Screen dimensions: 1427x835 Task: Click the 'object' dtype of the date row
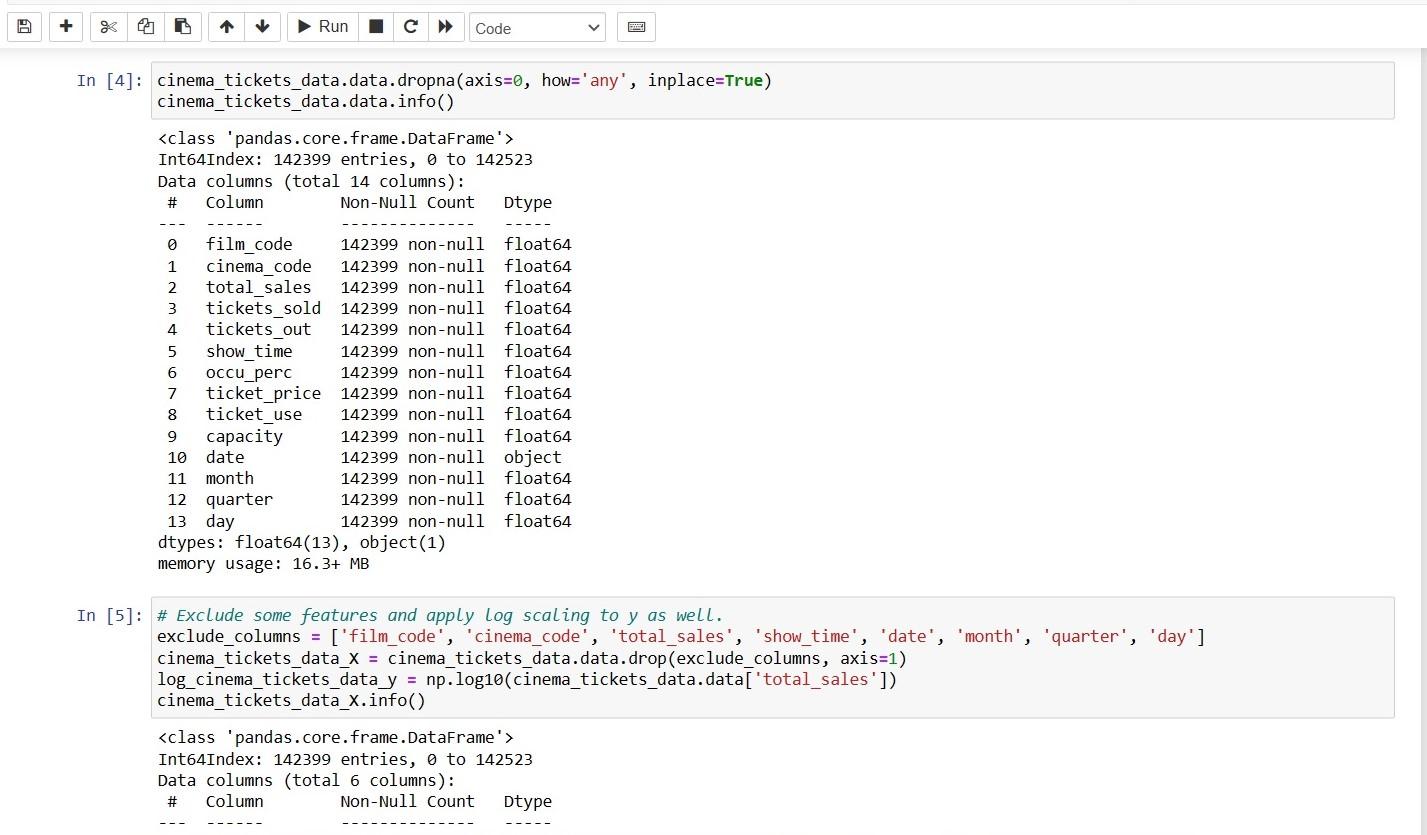point(533,457)
